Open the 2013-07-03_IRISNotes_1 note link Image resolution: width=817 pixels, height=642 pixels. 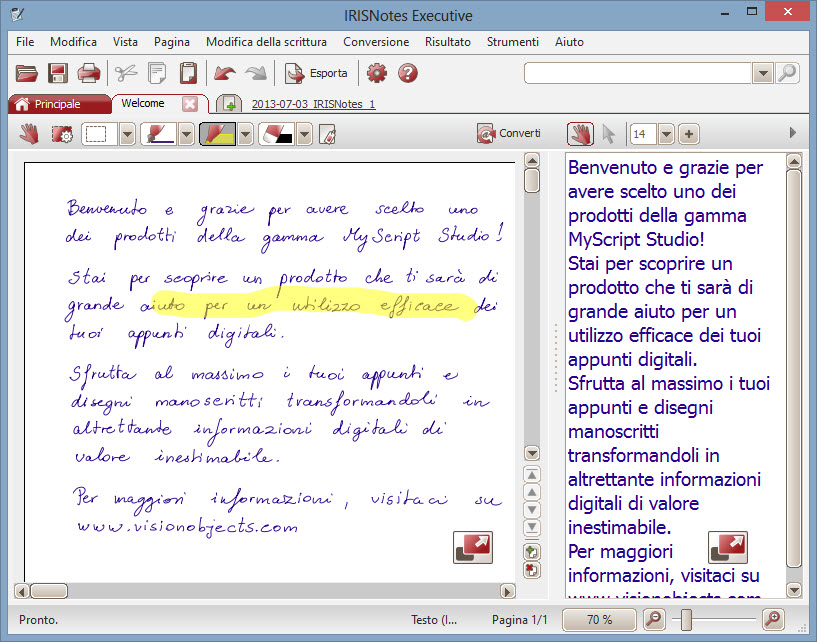(313, 104)
